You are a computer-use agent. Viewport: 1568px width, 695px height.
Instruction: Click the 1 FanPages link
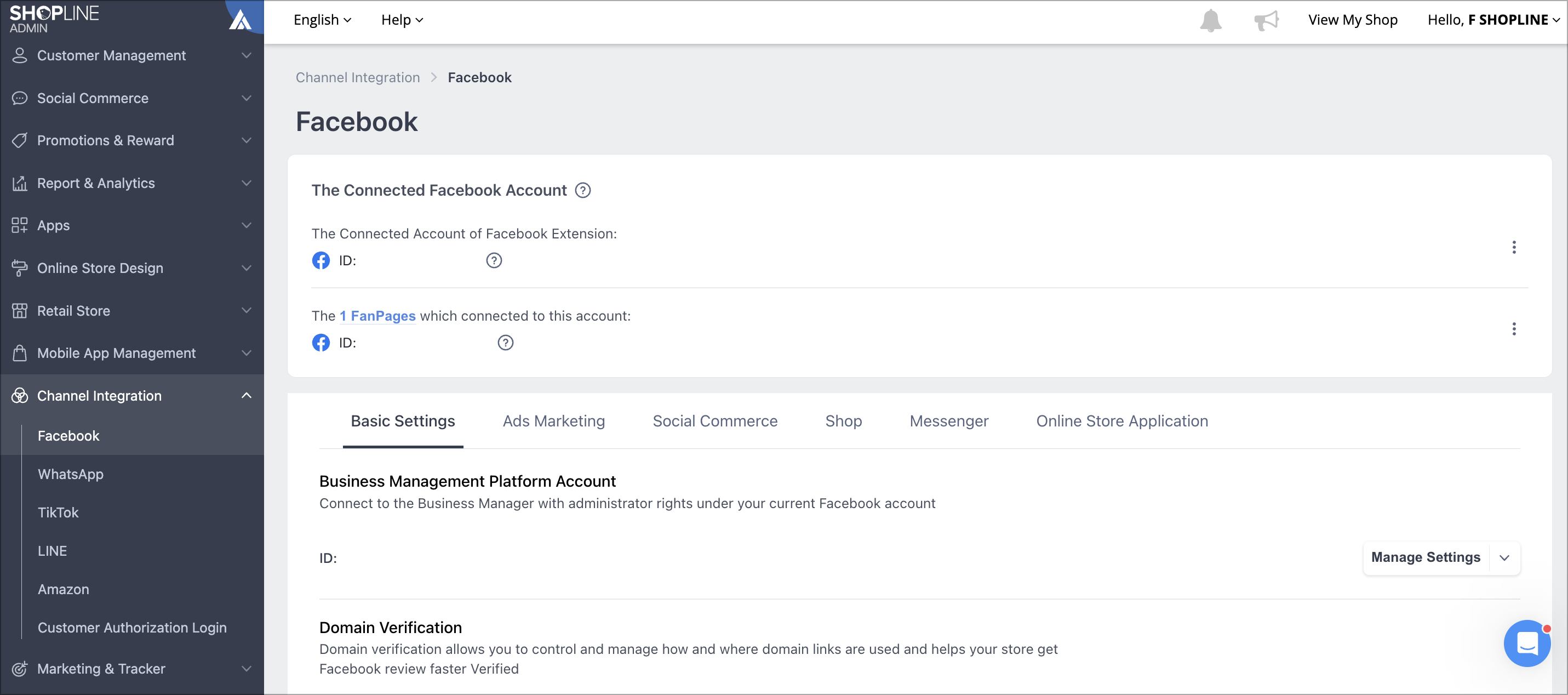tap(377, 316)
